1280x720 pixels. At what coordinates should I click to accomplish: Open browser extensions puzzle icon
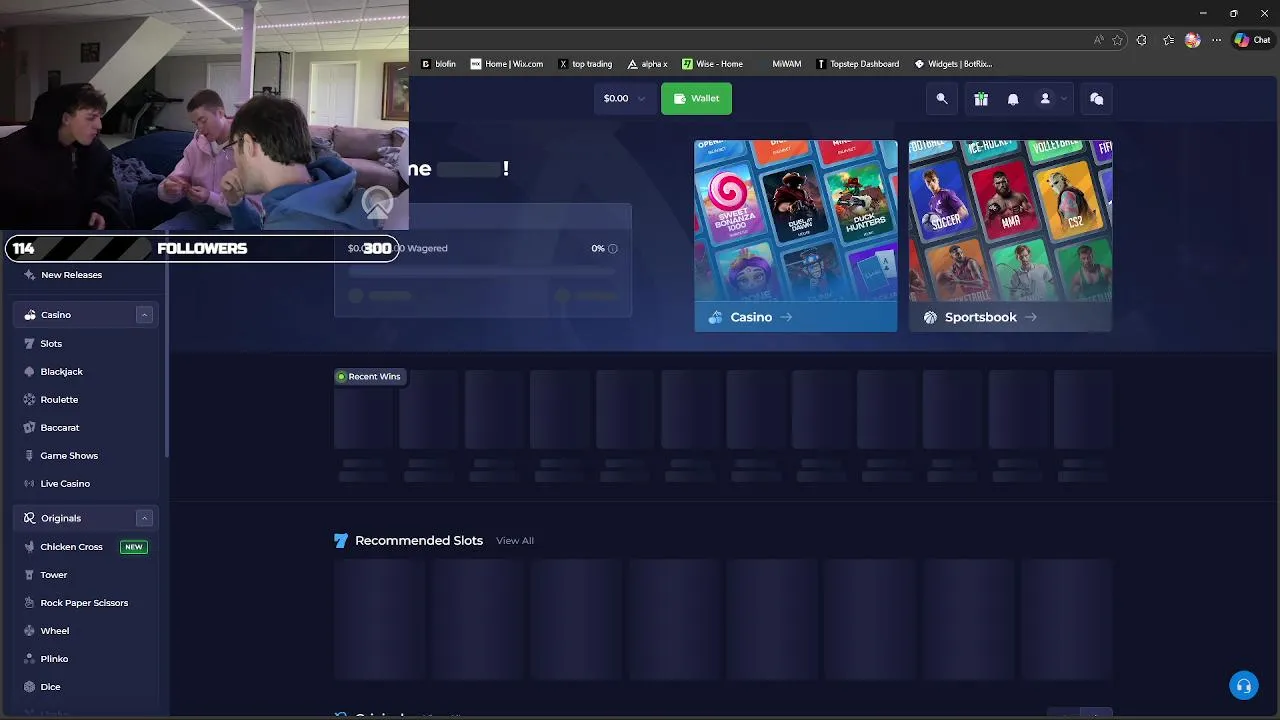pos(1141,40)
